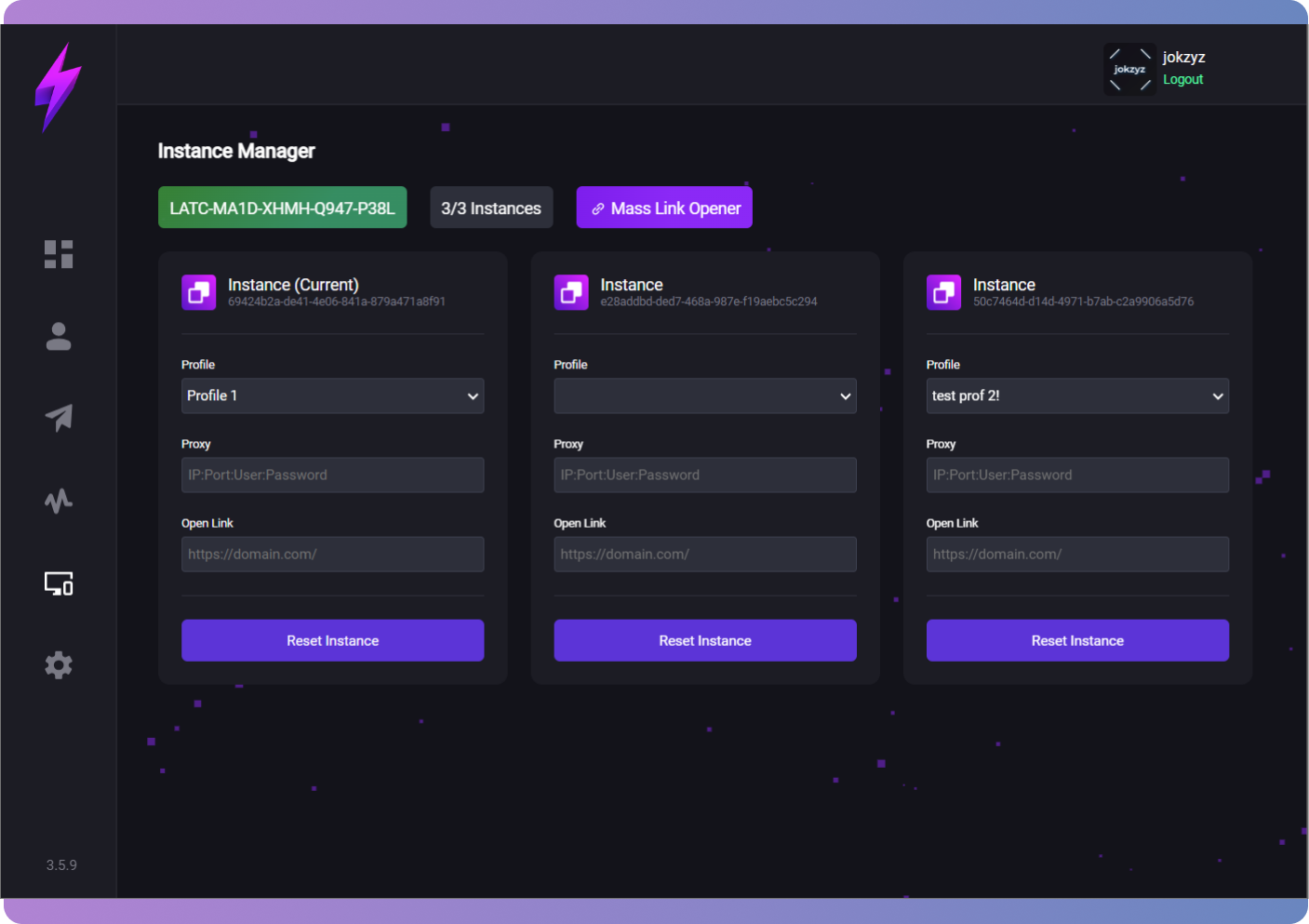Open the Mass Link Opener
Image resolution: width=1309 pixels, height=924 pixels.
pyautogui.click(x=664, y=208)
